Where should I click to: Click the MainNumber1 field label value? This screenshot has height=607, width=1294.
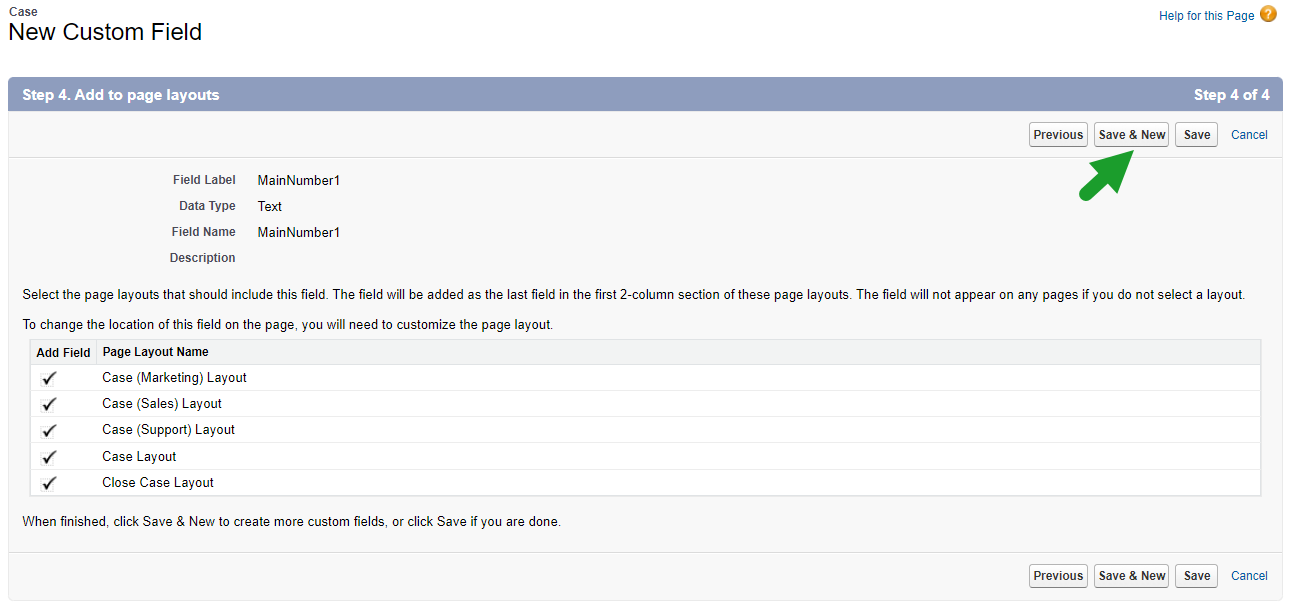pos(298,181)
